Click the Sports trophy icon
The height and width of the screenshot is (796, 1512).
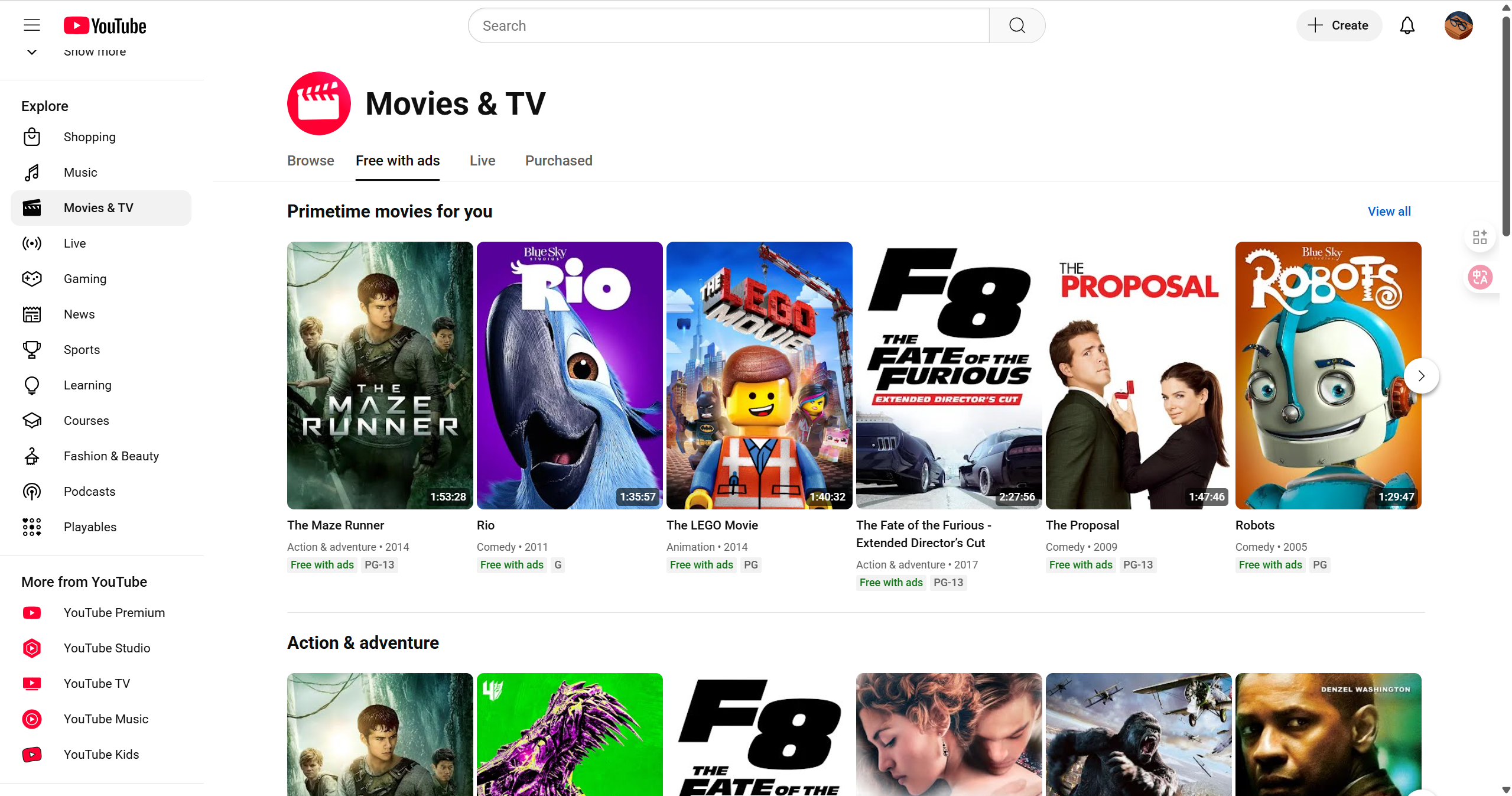point(32,350)
